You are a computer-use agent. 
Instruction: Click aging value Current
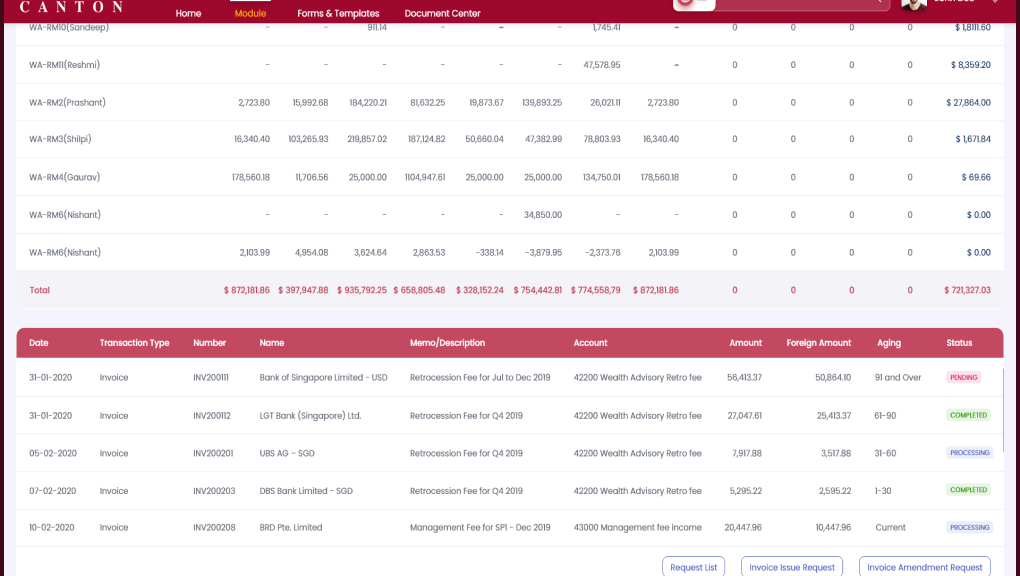891,527
